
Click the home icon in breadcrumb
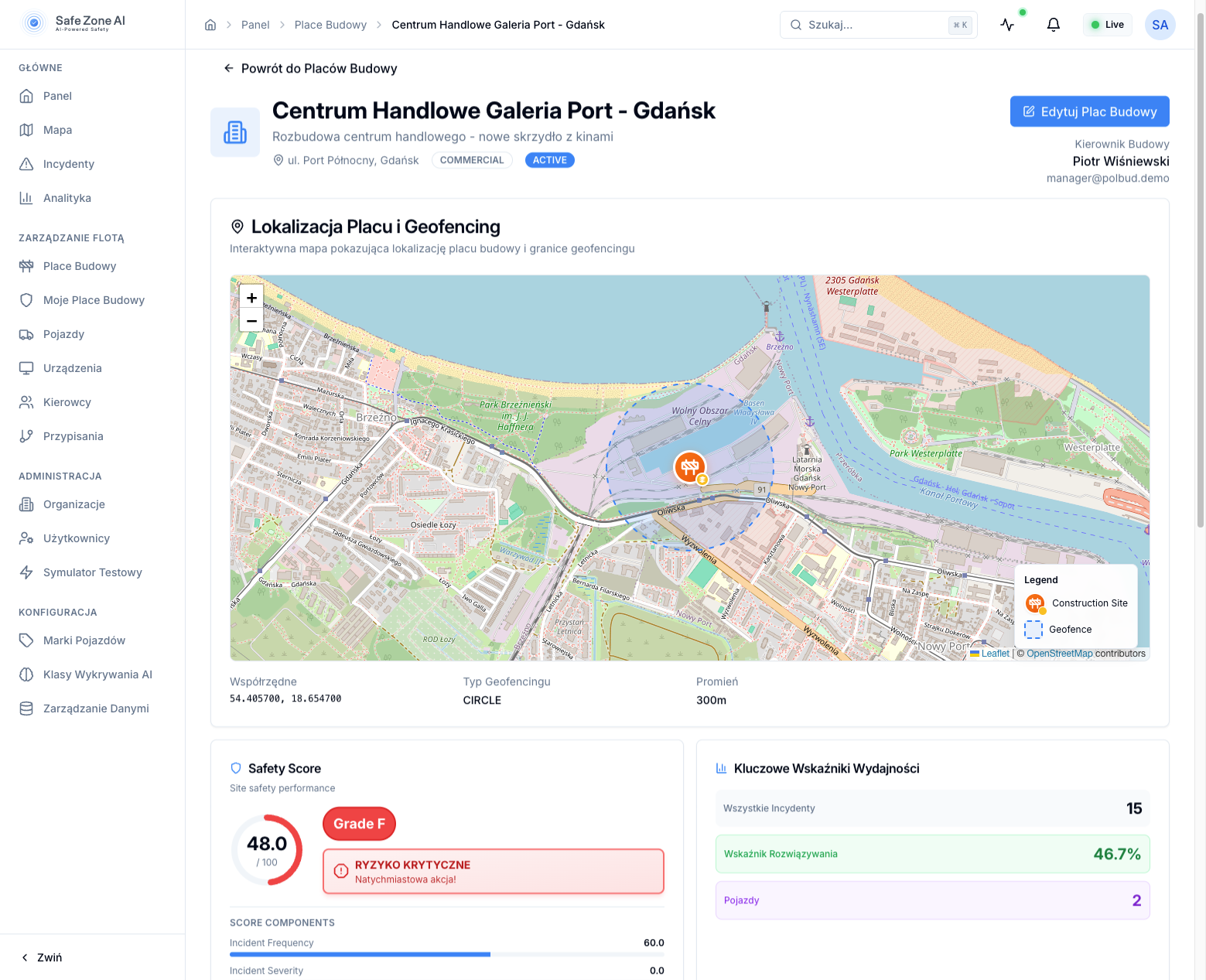point(210,25)
